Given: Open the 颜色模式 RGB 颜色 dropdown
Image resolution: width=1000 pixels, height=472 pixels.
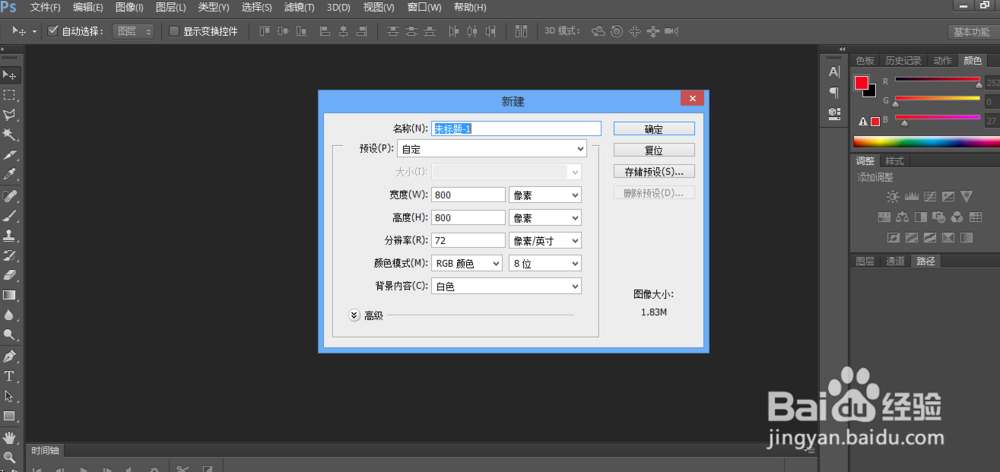Looking at the screenshot, I should (467, 263).
